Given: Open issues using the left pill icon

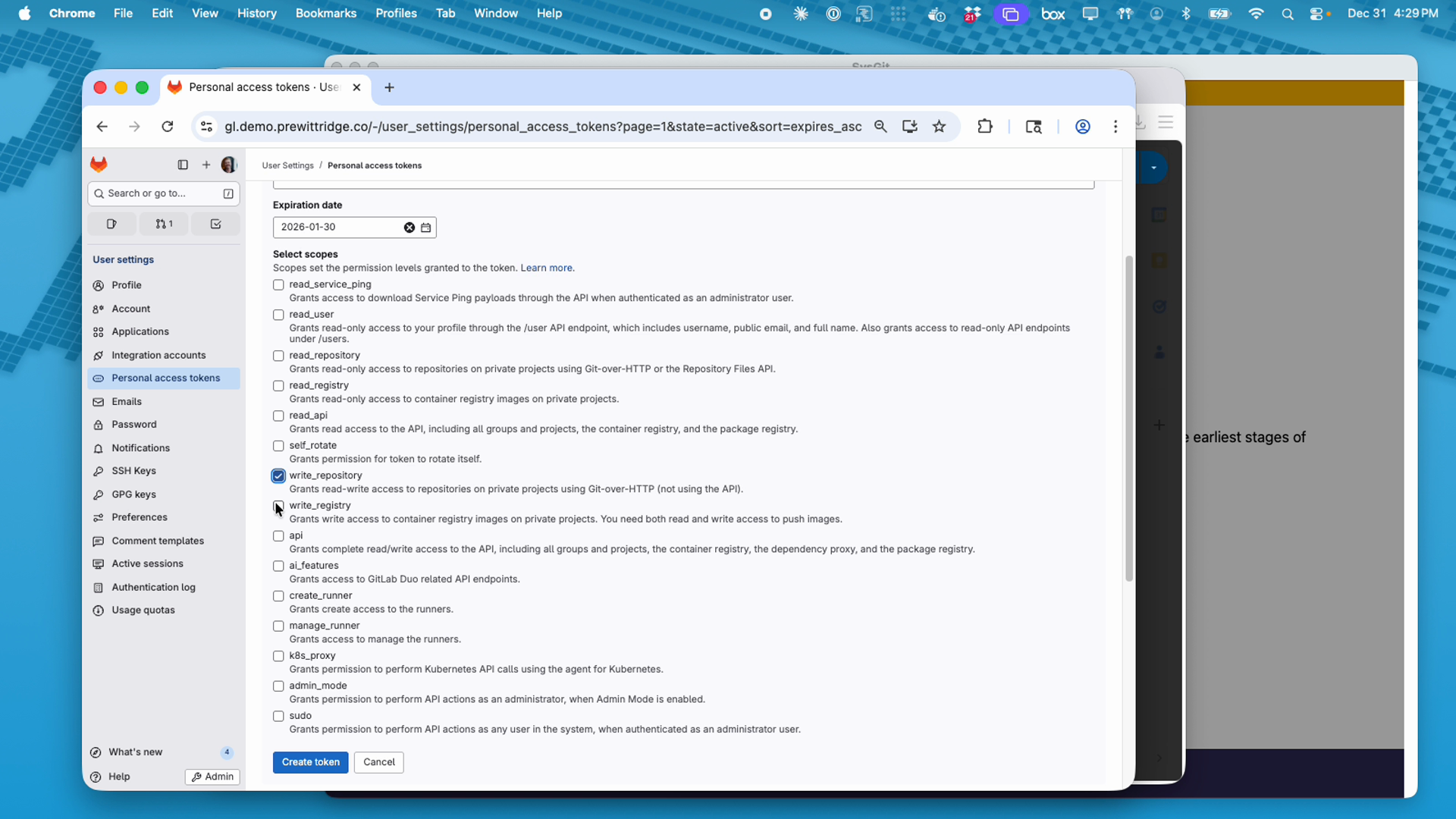Looking at the screenshot, I should [111, 224].
